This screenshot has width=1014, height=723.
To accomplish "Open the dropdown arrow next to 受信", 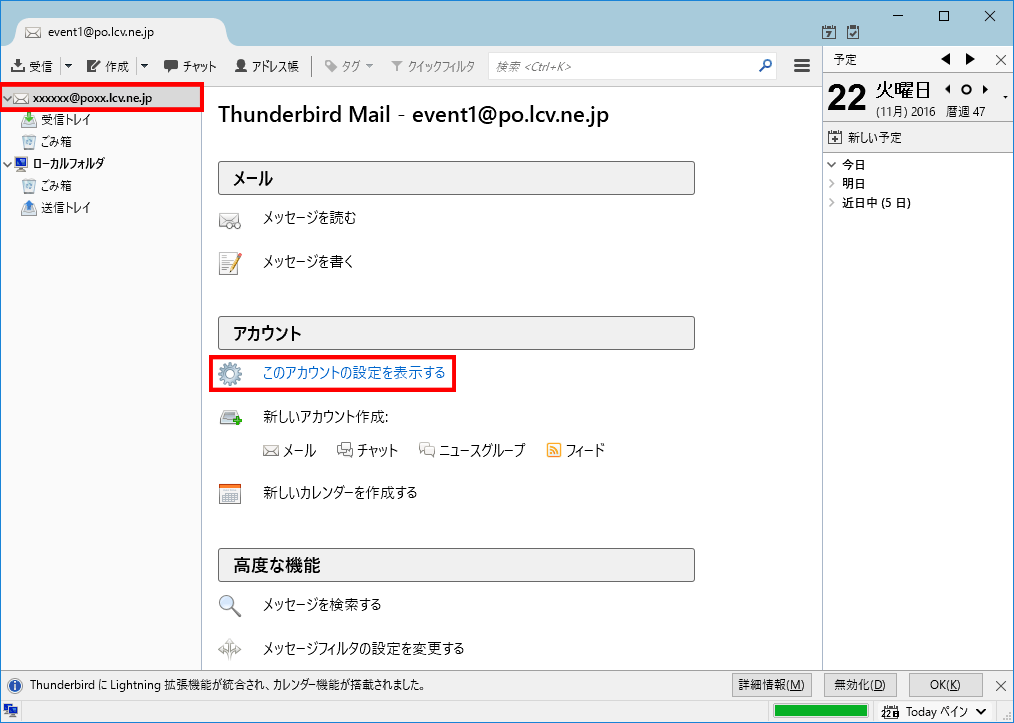I will tap(69, 66).
